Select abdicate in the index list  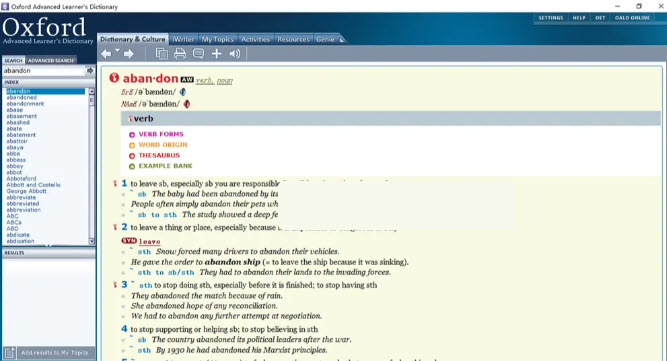[x=18, y=235]
